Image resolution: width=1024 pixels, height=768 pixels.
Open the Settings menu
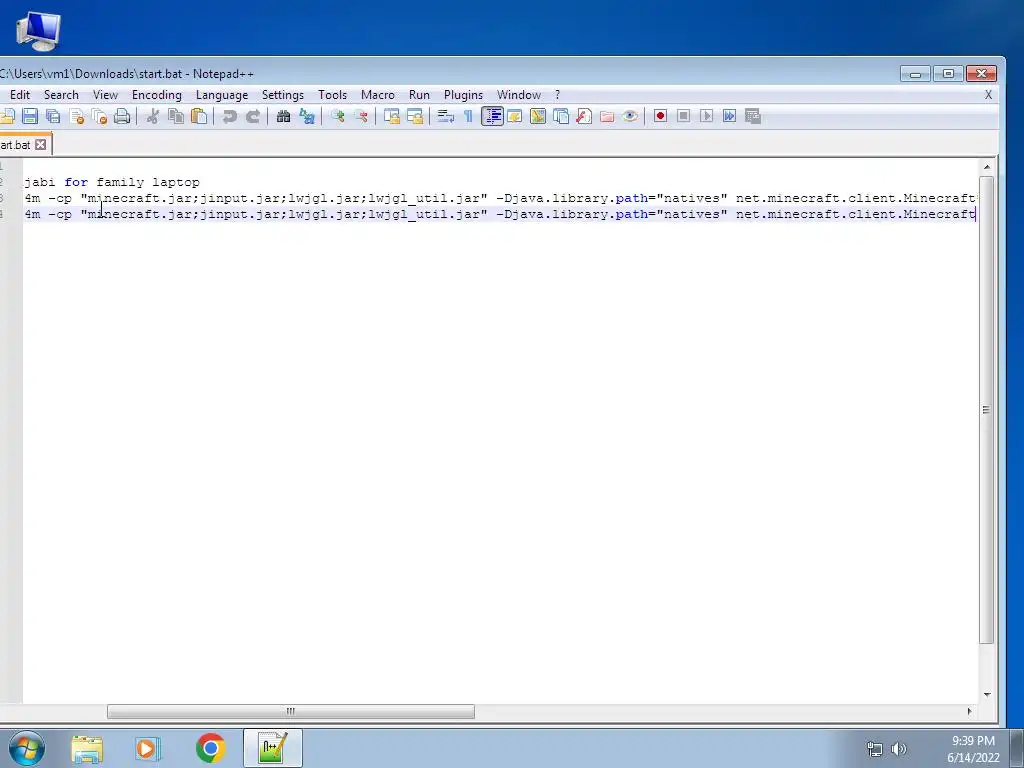pos(283,95)
